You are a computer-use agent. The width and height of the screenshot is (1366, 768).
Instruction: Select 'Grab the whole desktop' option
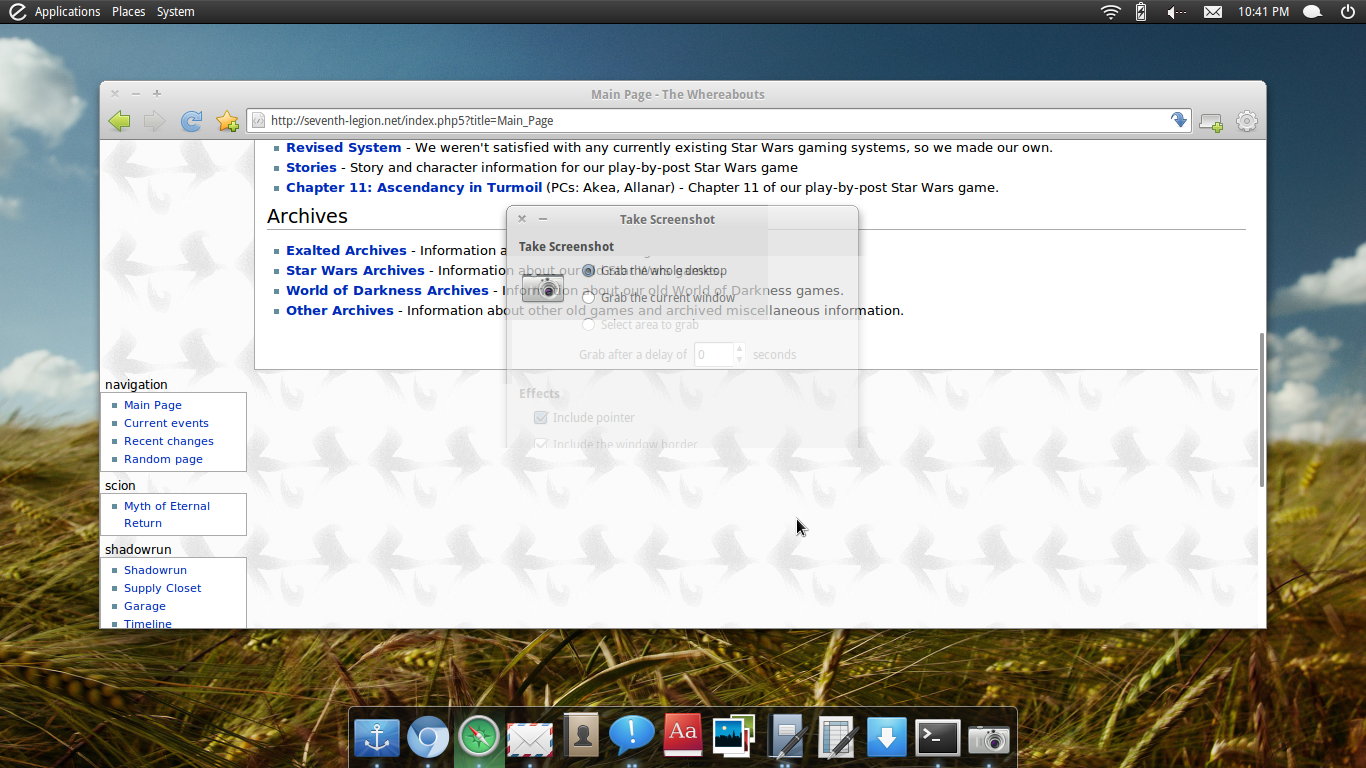pyautogui.click(x=588, y=271)
